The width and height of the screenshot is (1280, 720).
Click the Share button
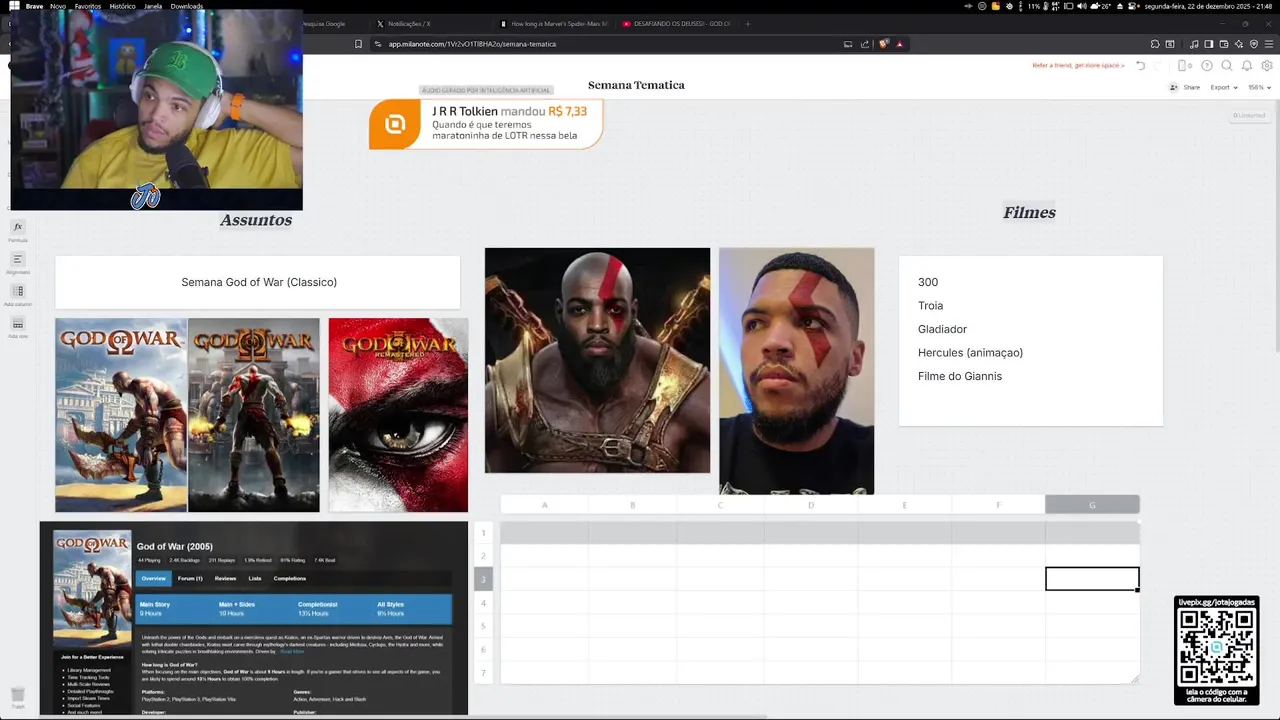[x=1185, y=87]
